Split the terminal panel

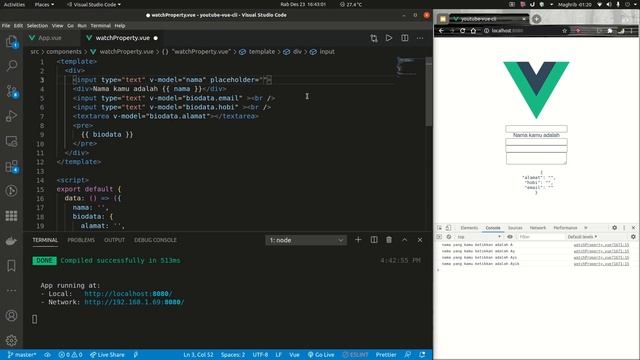[373, 240]
